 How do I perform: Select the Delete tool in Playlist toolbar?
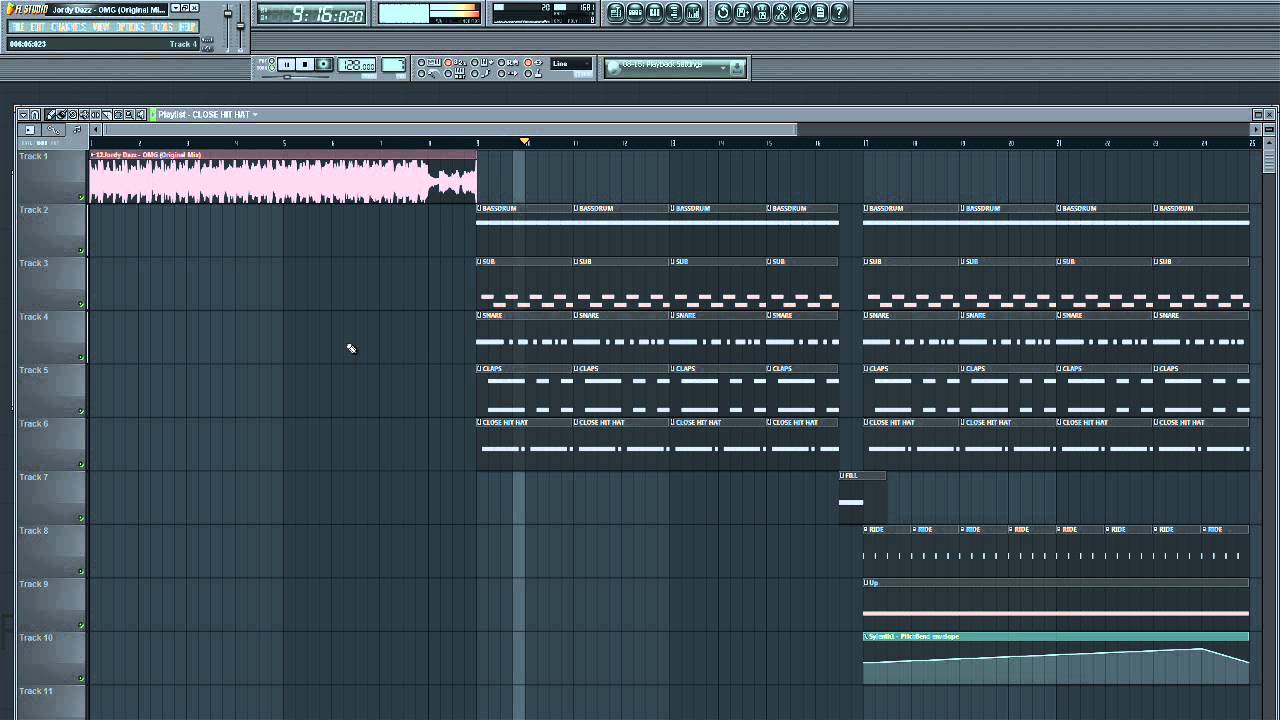73,114
